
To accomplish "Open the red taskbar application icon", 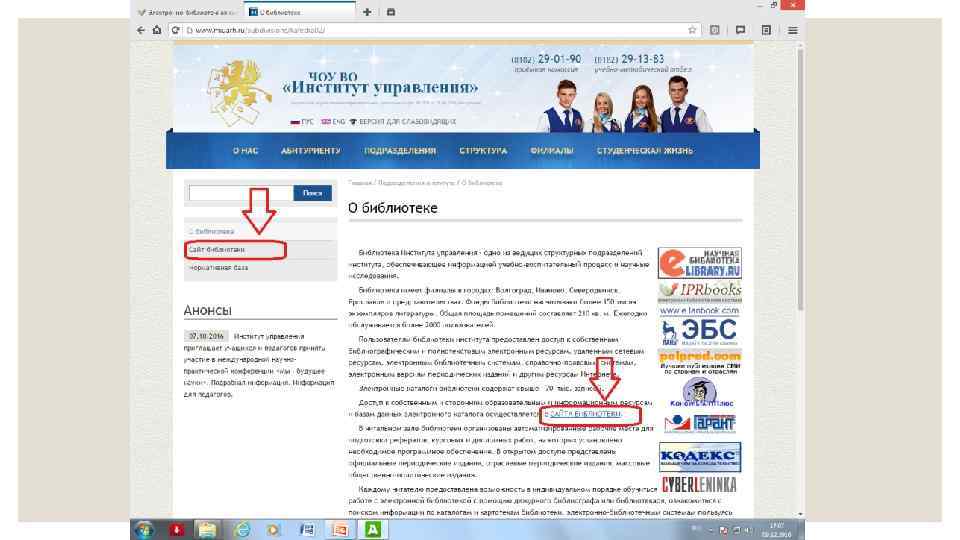I will [177, 530].
